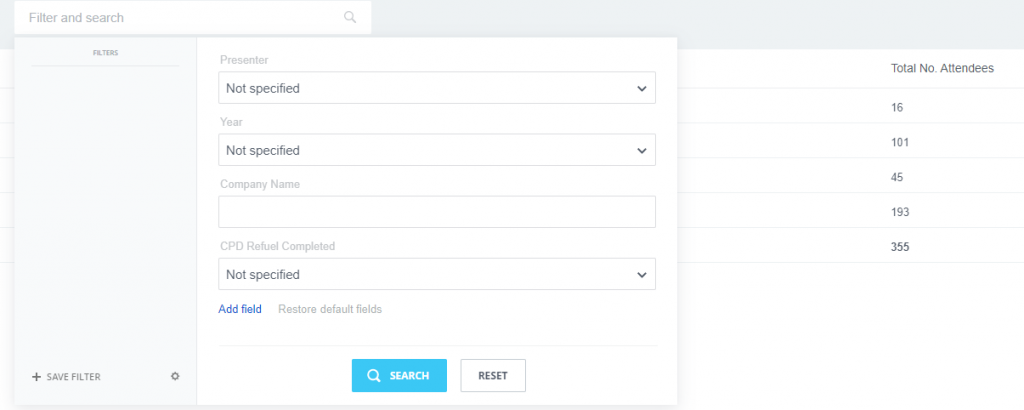Open the Presenter dropdown
The image size is (1024, 410).
(x=437, y=88)
